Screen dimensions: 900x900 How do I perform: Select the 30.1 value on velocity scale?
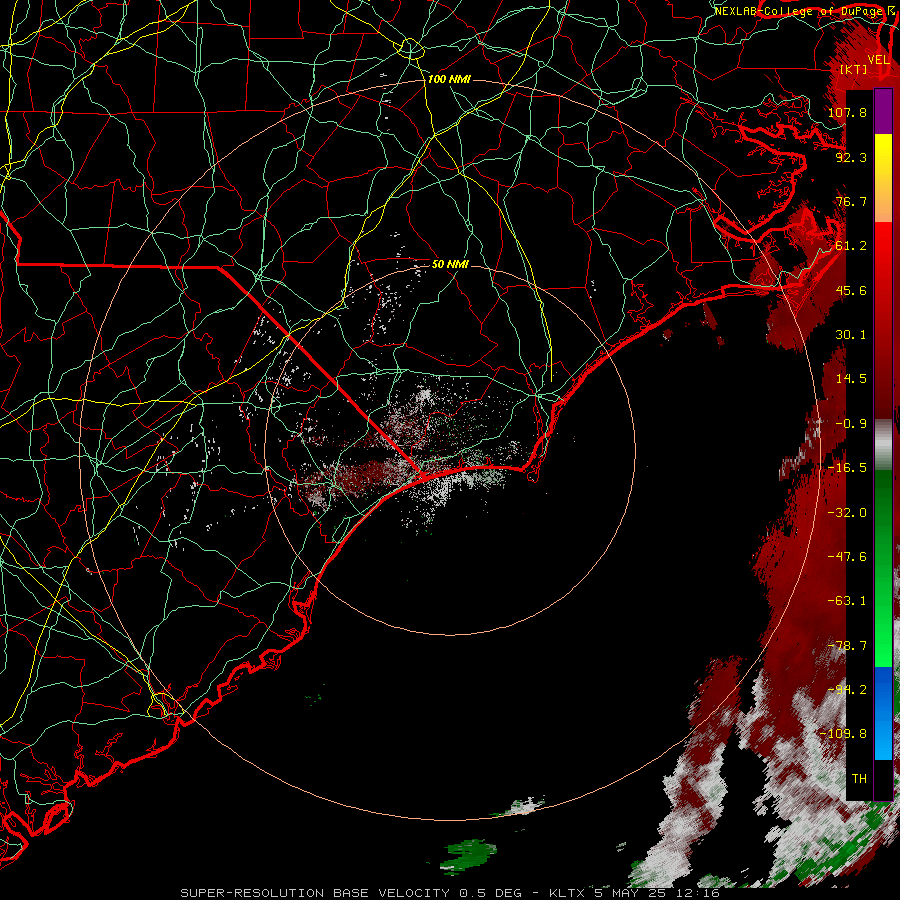851,334
